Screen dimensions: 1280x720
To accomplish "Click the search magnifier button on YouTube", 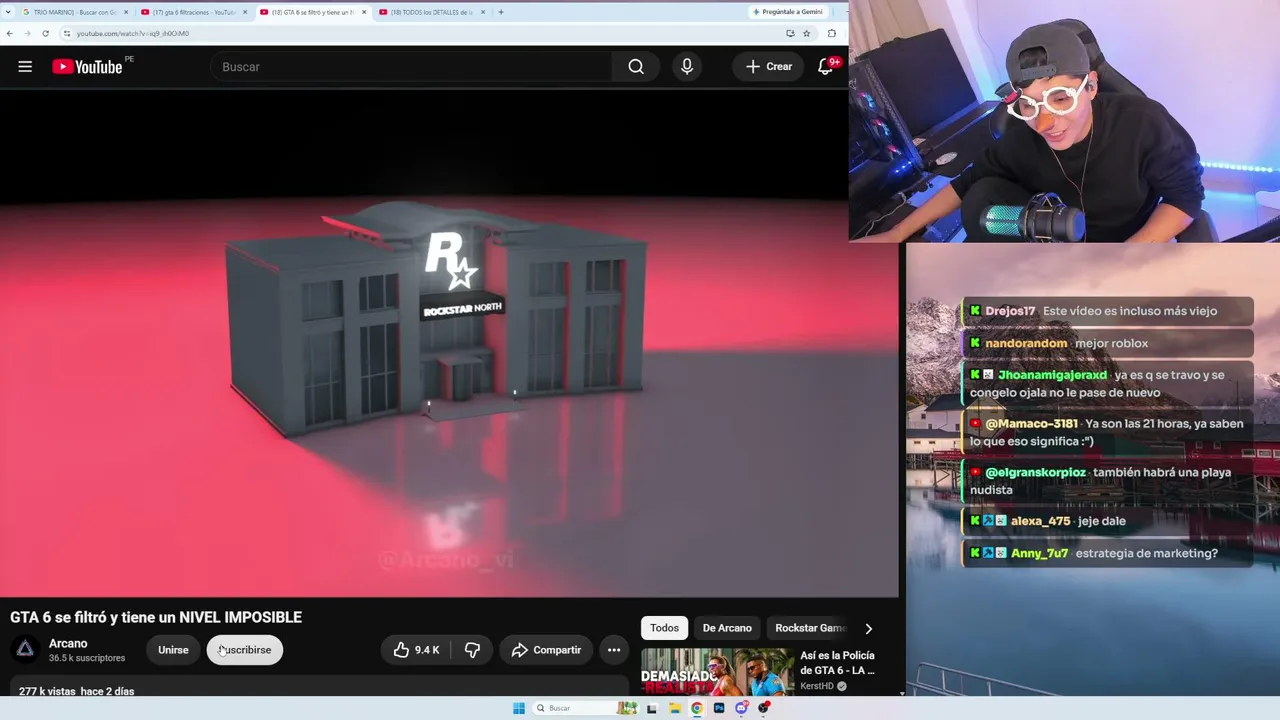I will pyautogui.click(x=636, y=67).
